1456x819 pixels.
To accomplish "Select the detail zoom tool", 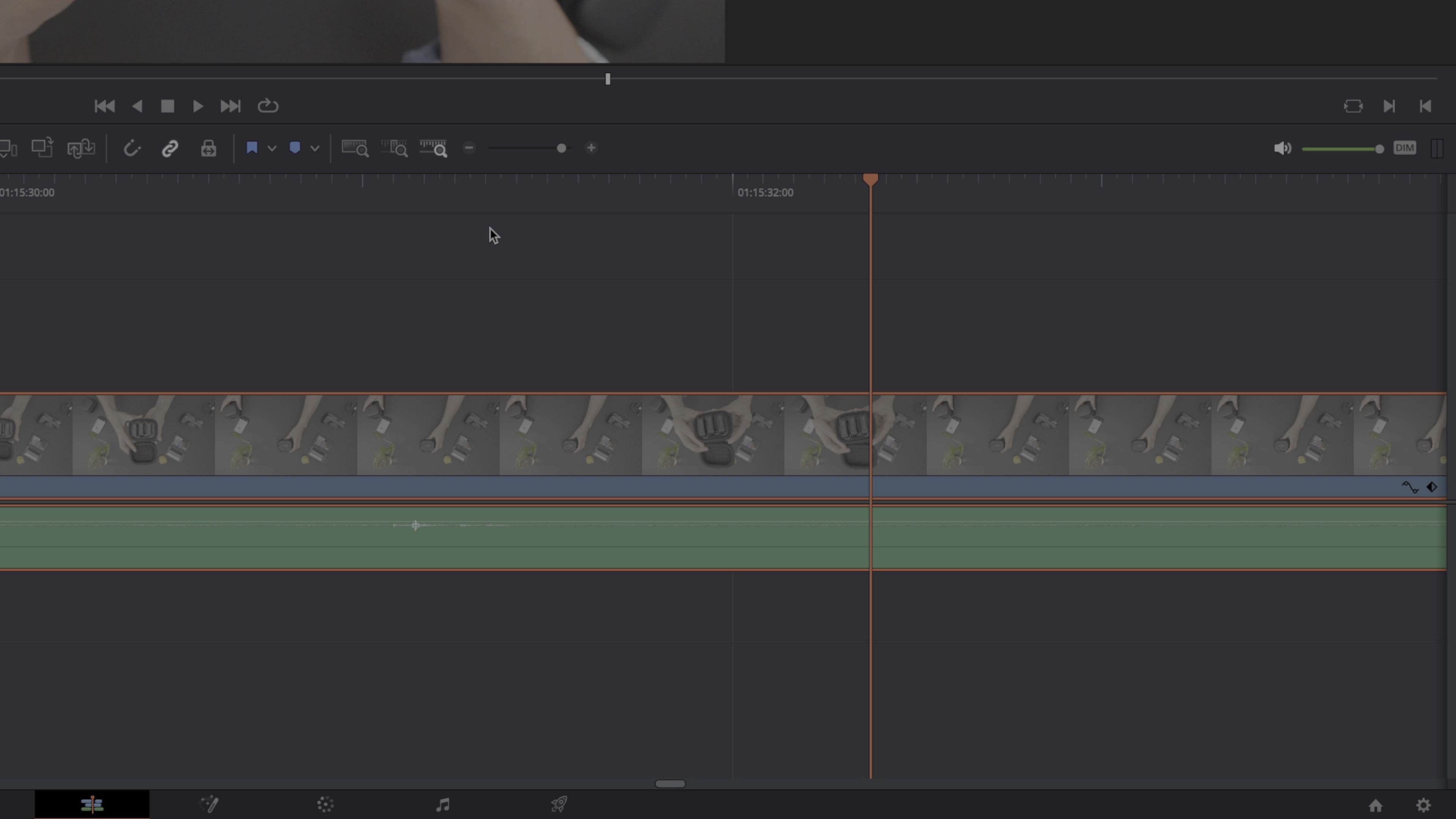I will pos(394,148).
